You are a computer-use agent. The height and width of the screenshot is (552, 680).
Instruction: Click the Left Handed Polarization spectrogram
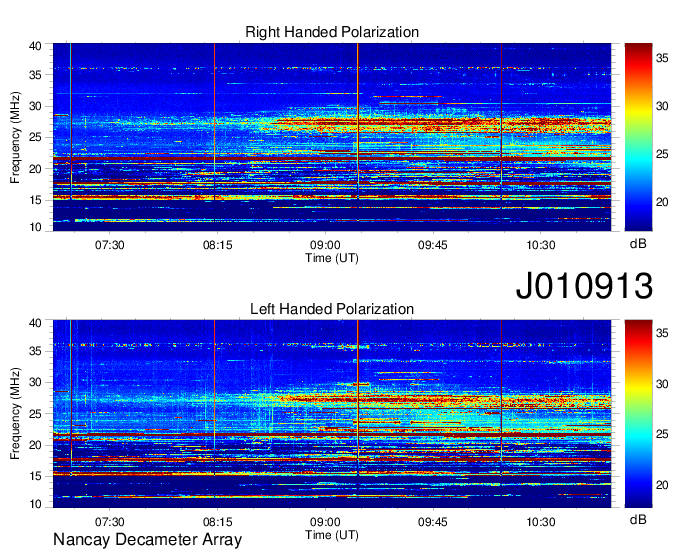(x=332, y=414)
